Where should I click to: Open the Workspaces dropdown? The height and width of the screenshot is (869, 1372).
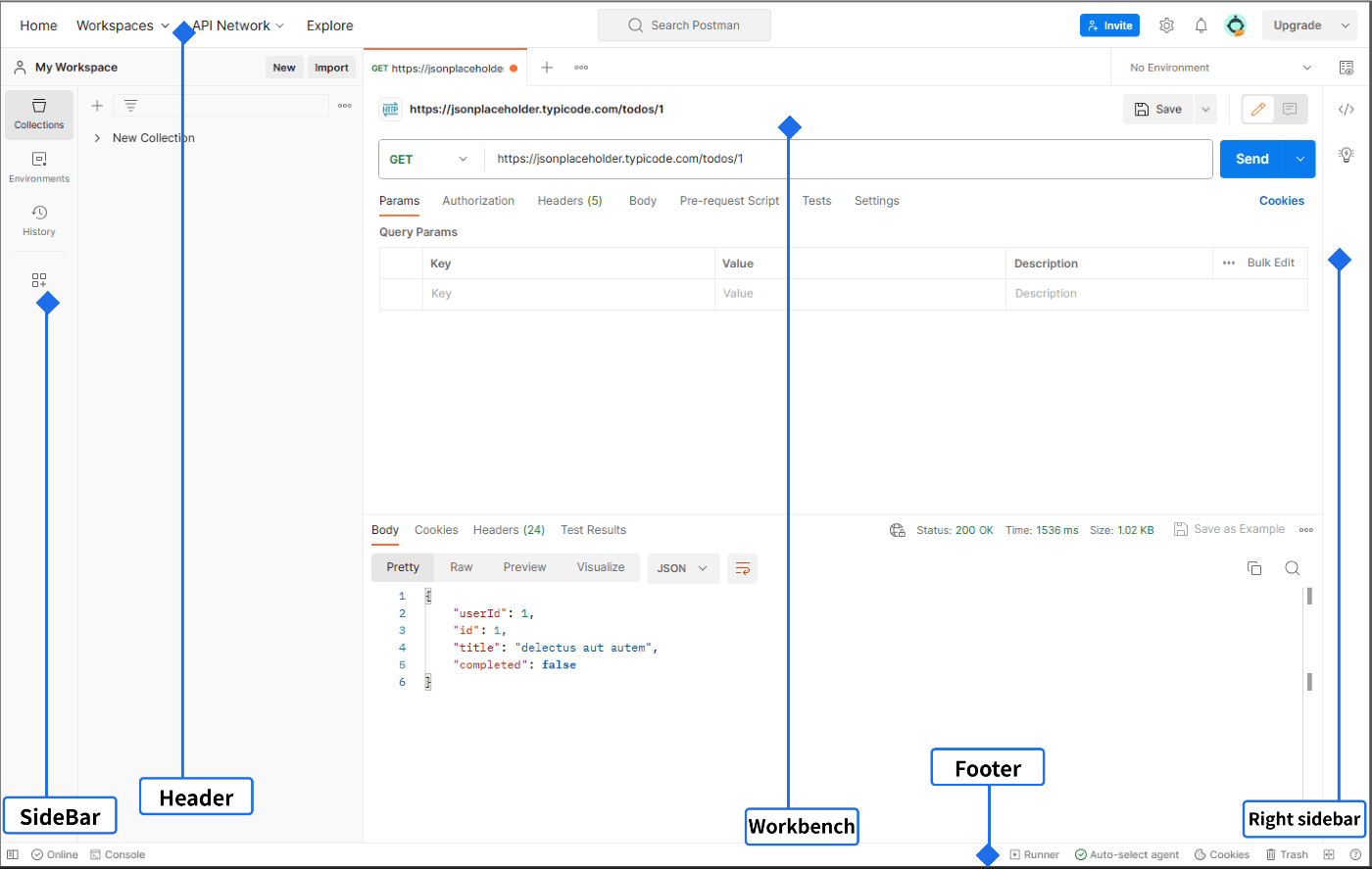(x=123, y=25)
